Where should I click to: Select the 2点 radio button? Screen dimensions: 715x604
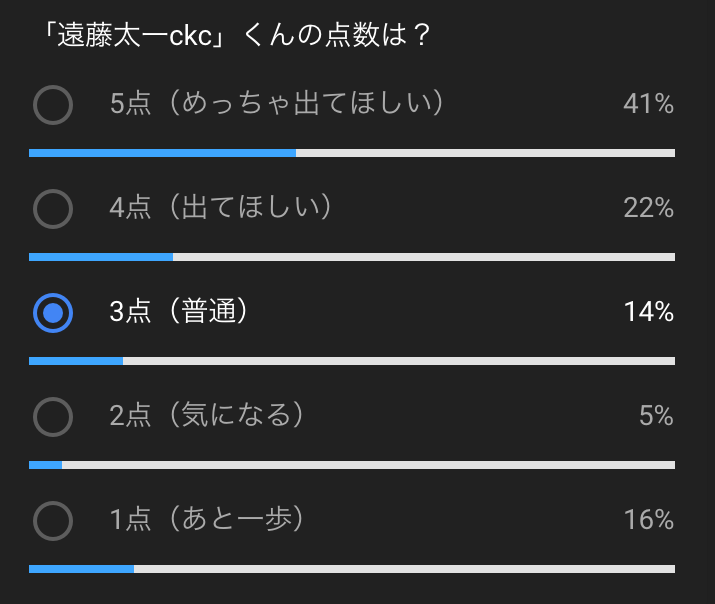click(x=53, y=417)
